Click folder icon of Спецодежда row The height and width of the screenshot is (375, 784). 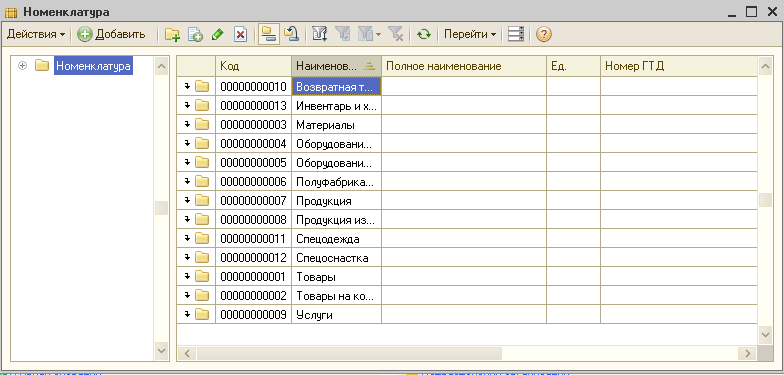click(202, 238)
